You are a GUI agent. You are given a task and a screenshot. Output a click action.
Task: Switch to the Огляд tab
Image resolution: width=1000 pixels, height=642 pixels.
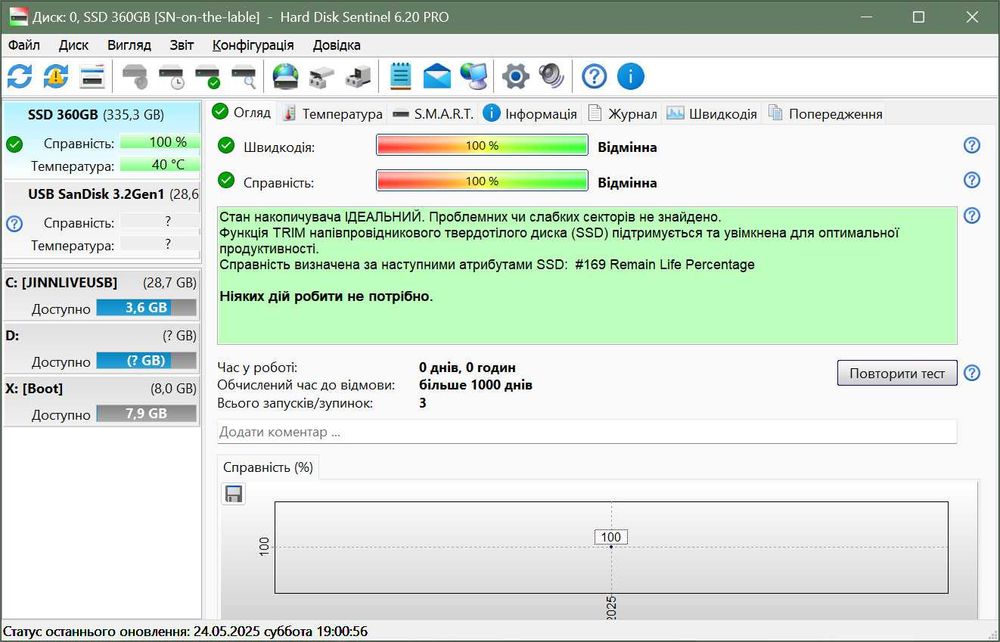pyautogui.click(x=242, y=113)
